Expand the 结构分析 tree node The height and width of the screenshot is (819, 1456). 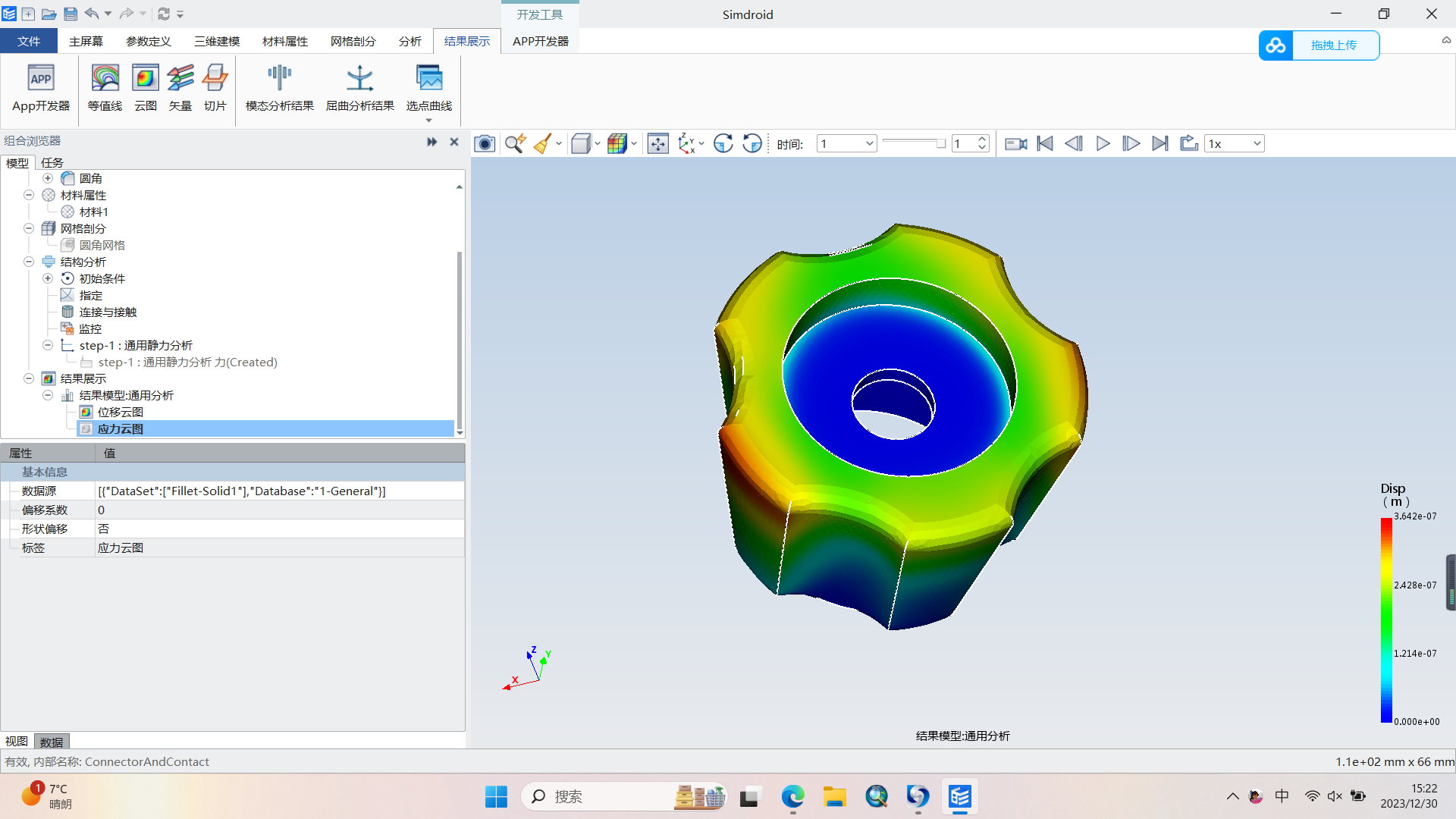tap(28, 261)
